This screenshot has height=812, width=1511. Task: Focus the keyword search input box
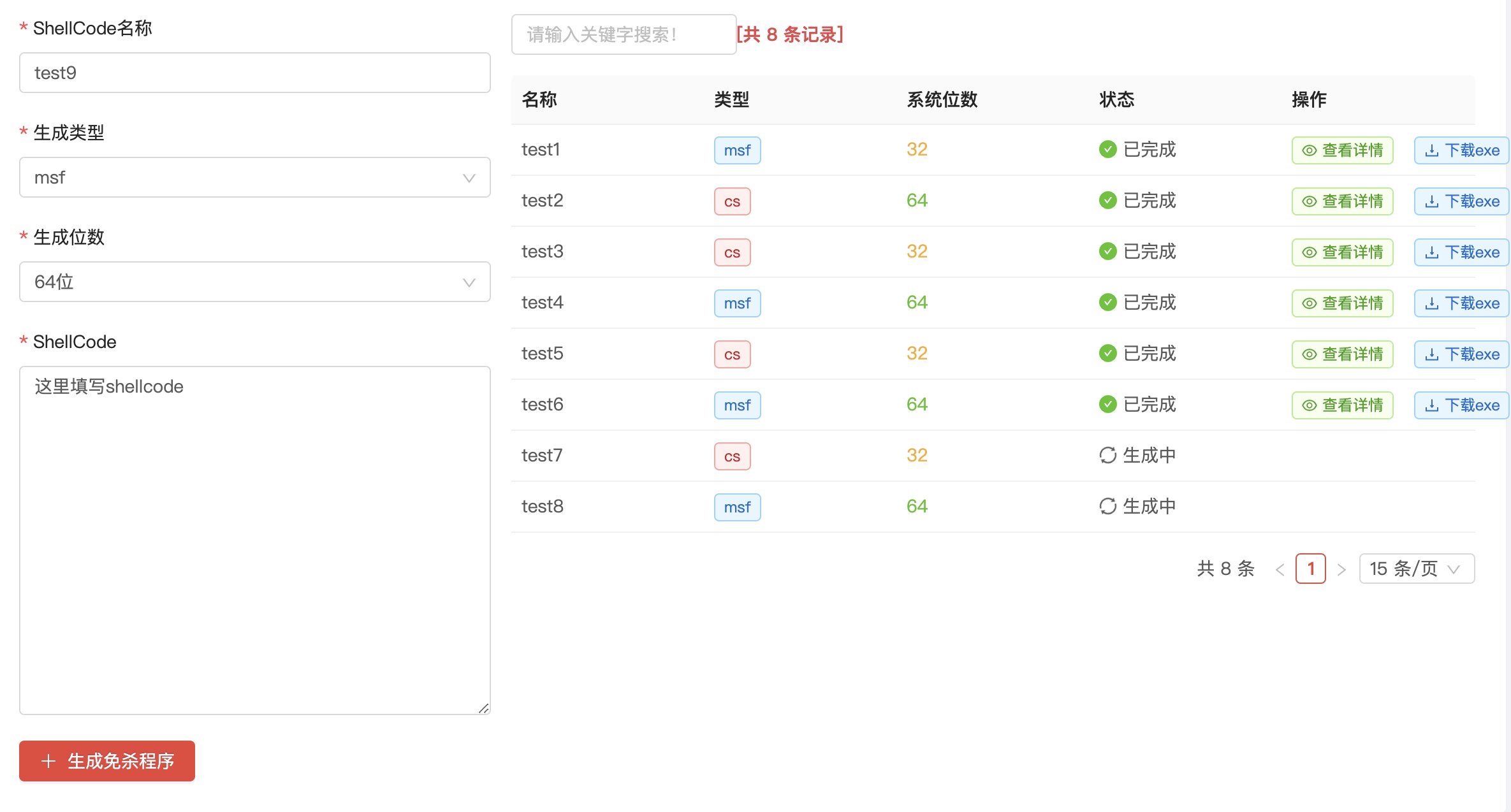623,34
